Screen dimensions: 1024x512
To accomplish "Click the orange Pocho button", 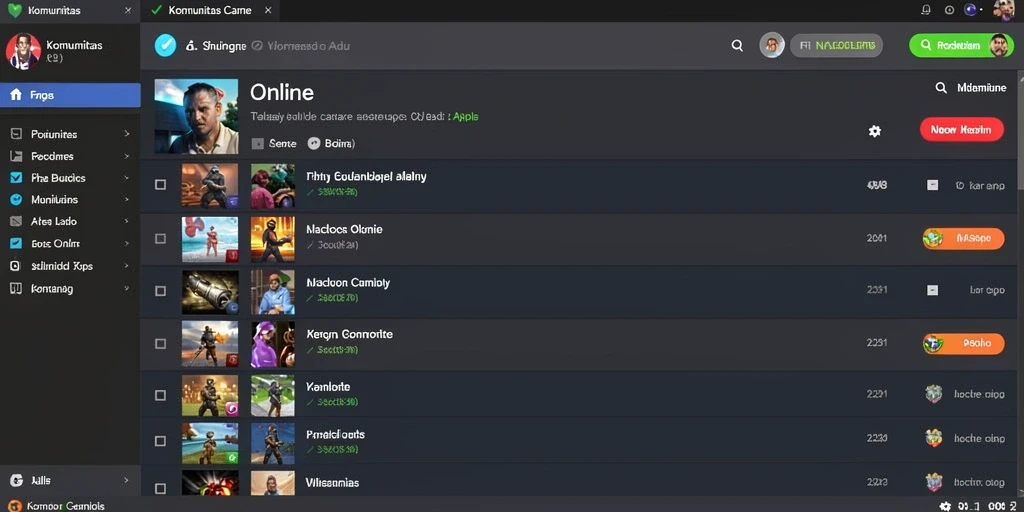I will (963, 343).
